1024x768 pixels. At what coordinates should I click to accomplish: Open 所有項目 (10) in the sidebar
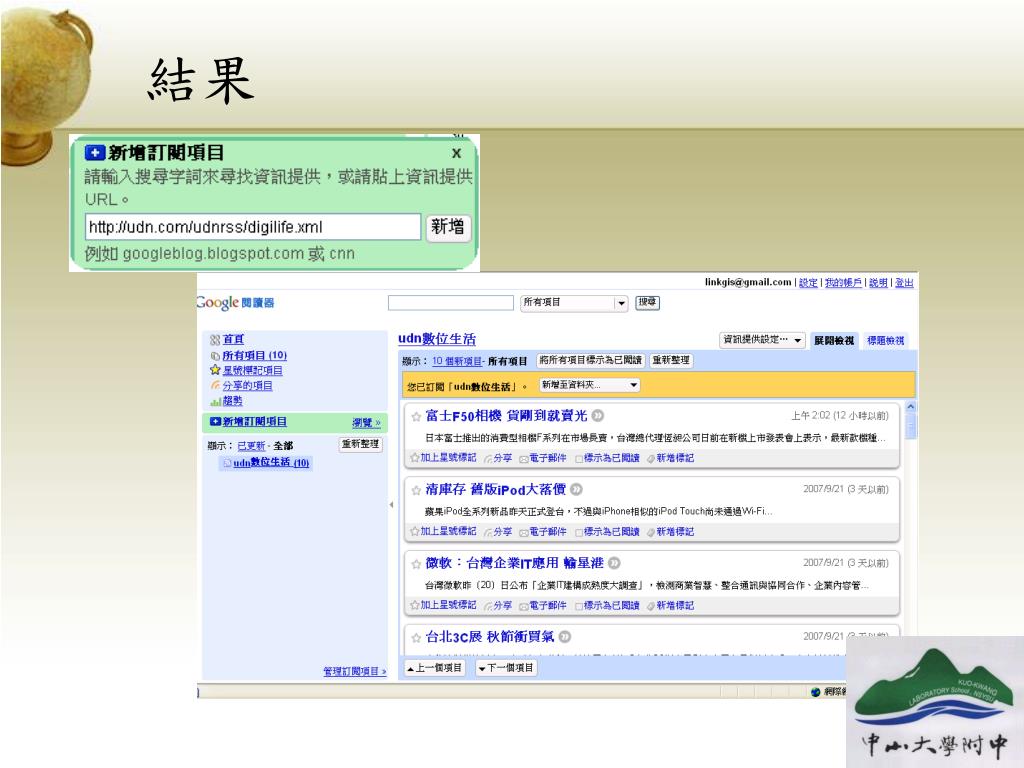click(x=255, y=355)
